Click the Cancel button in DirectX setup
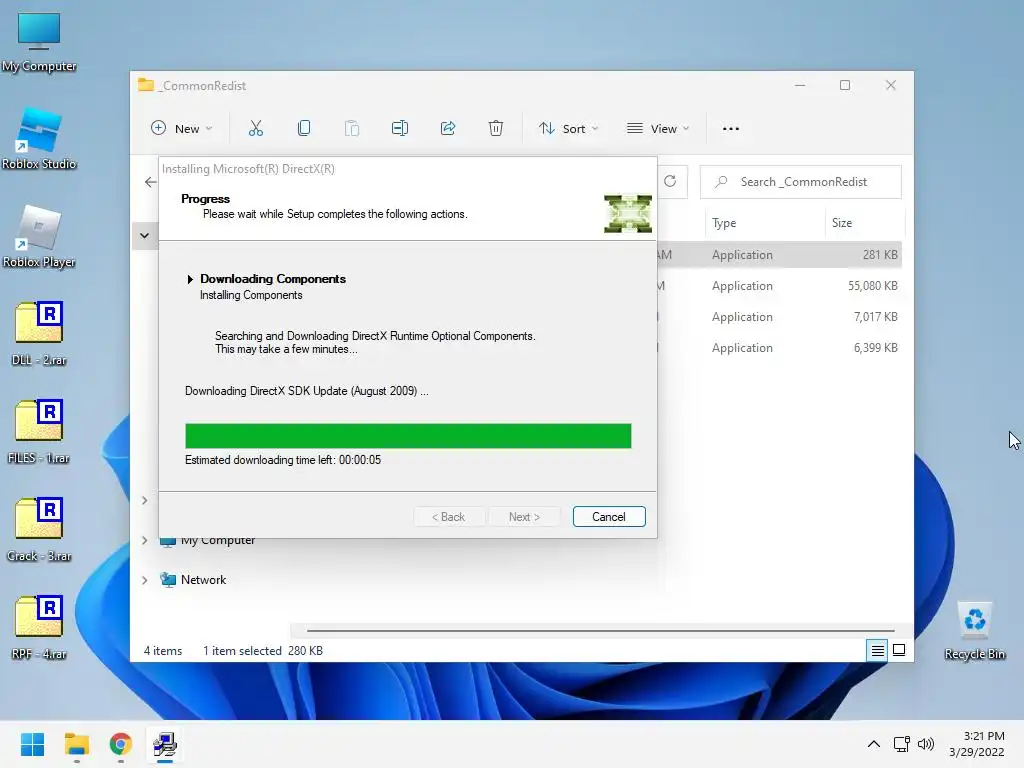 pos(609,517)
